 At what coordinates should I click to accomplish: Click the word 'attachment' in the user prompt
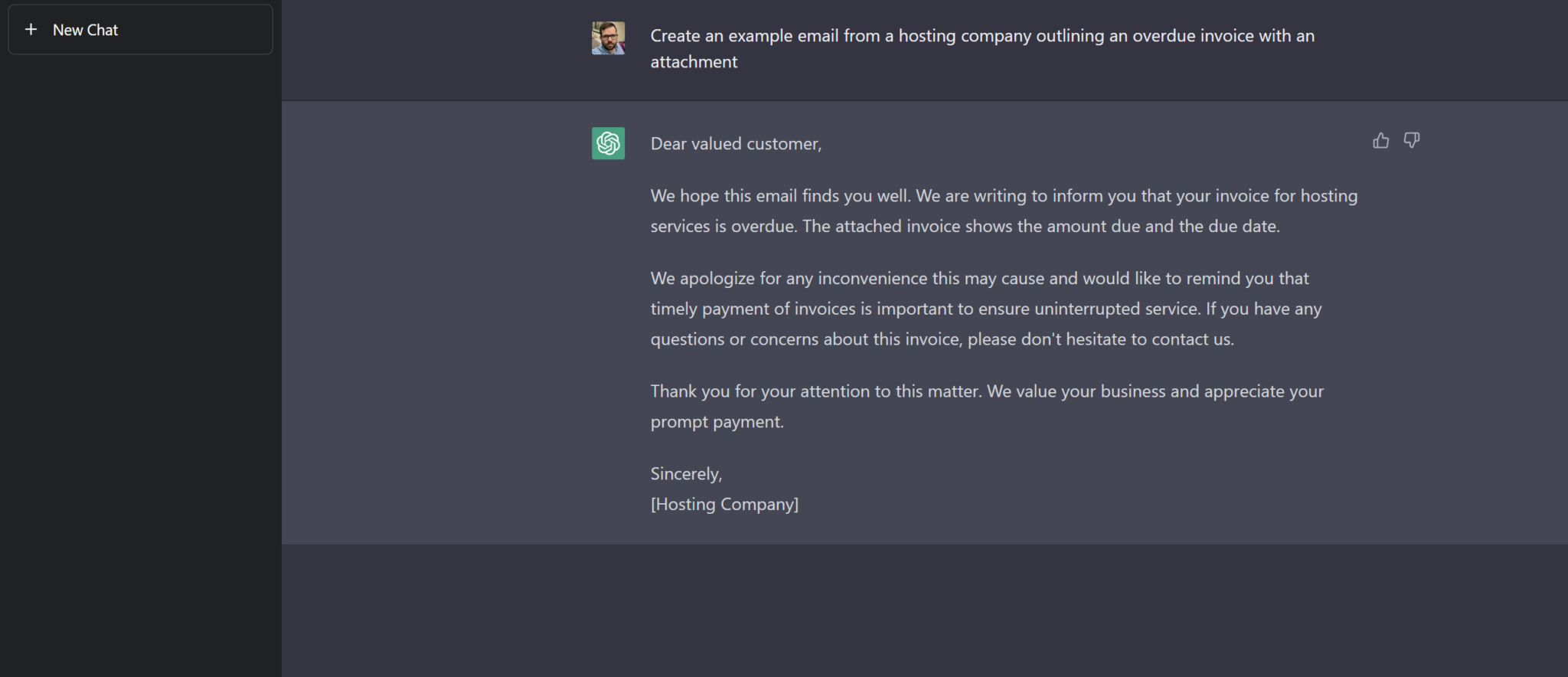[694, 62]
